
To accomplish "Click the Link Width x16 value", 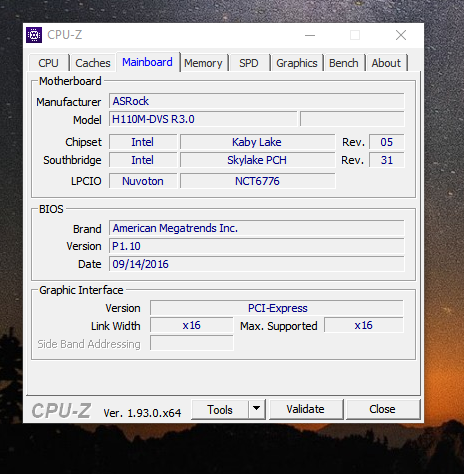I will pyautogui.click(x=192, y=325).
